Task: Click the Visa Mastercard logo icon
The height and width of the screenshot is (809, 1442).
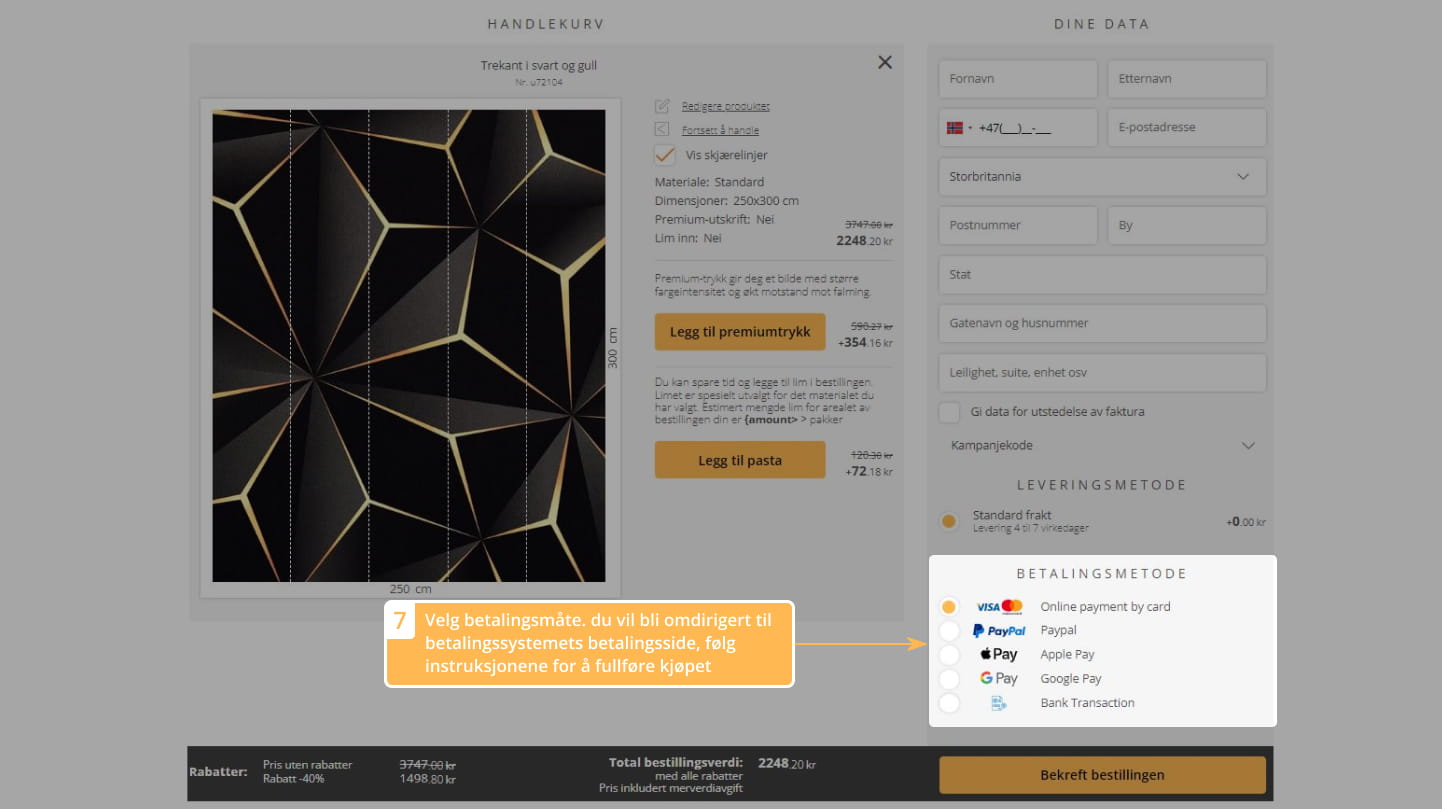Action: coord(999,607)
